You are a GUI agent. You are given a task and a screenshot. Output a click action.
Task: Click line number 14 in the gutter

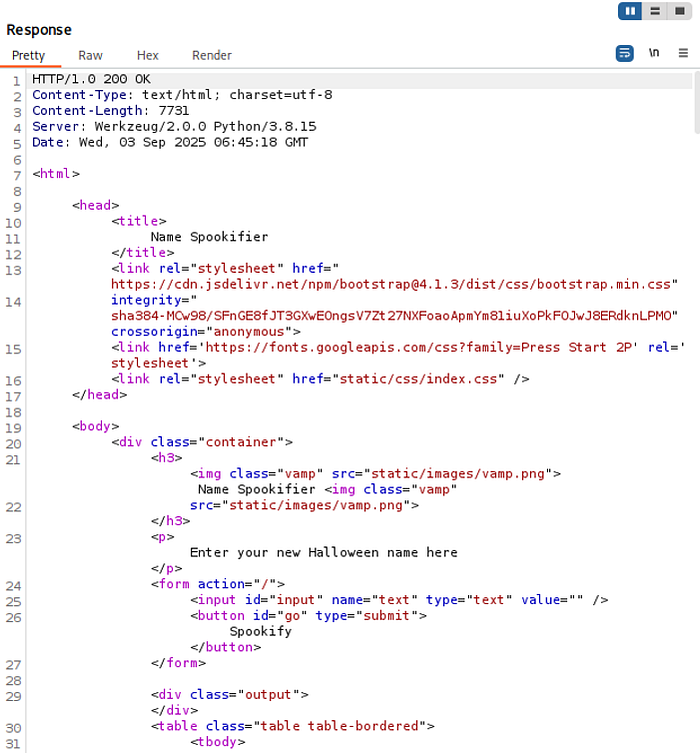pos(13,302)
